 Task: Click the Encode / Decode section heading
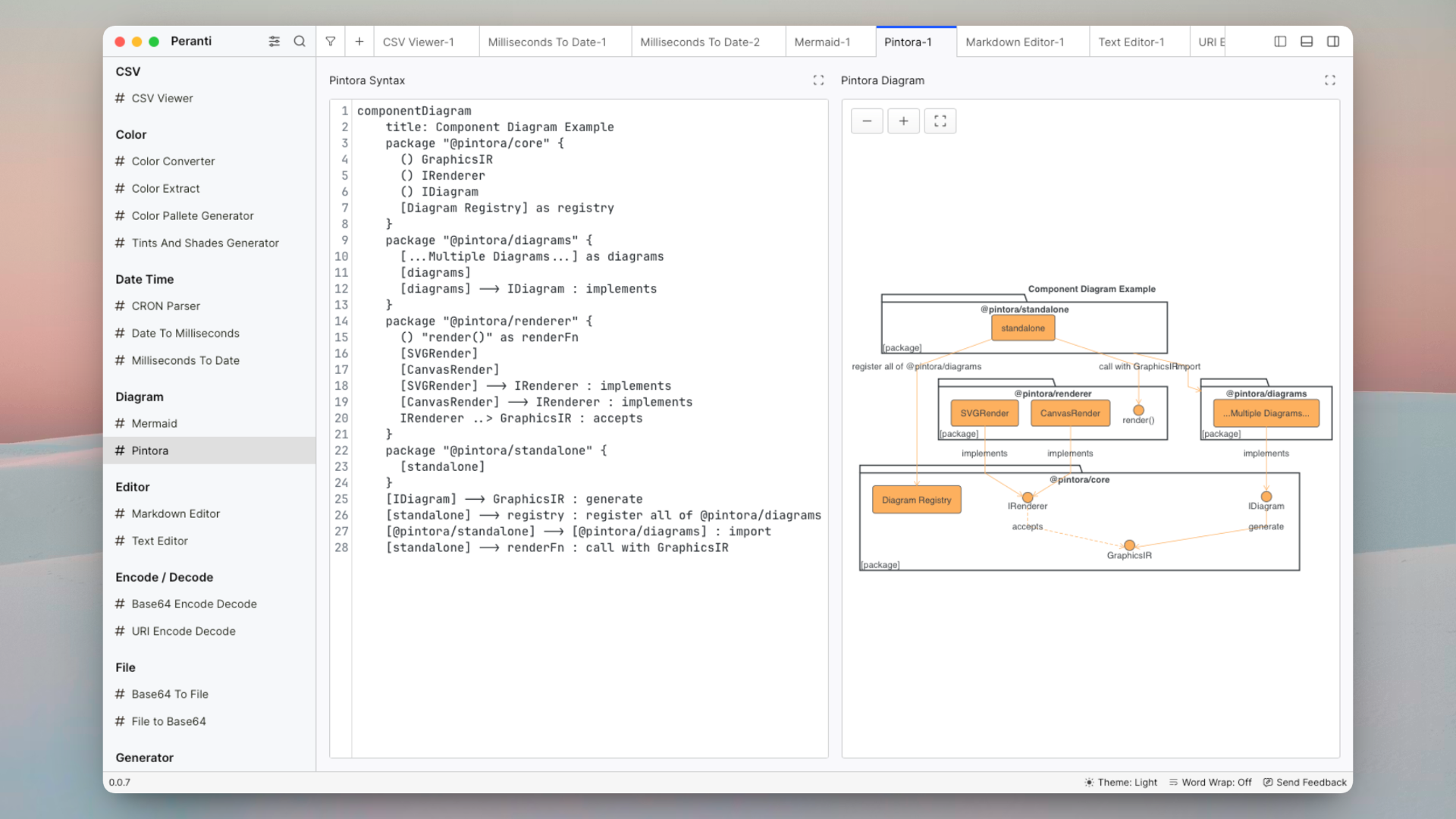point(165,577)
